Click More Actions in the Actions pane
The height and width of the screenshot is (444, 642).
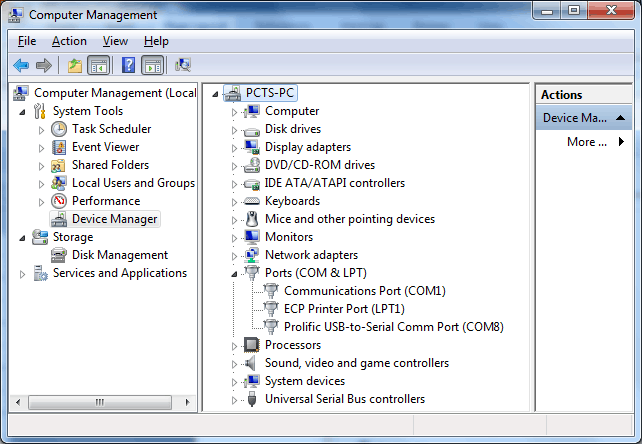pos(586,142)
